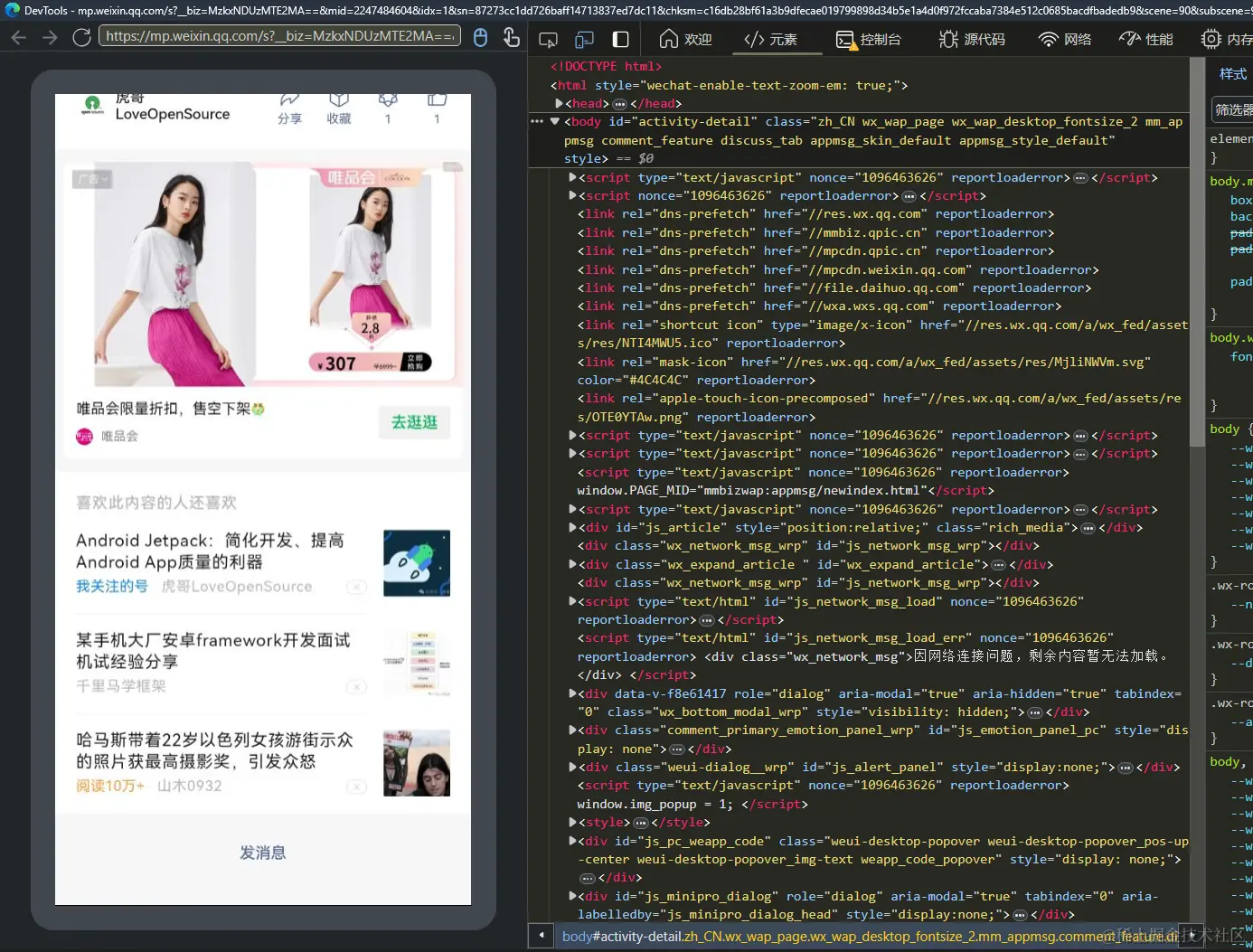Collapse the body element node

coord(555,122)
